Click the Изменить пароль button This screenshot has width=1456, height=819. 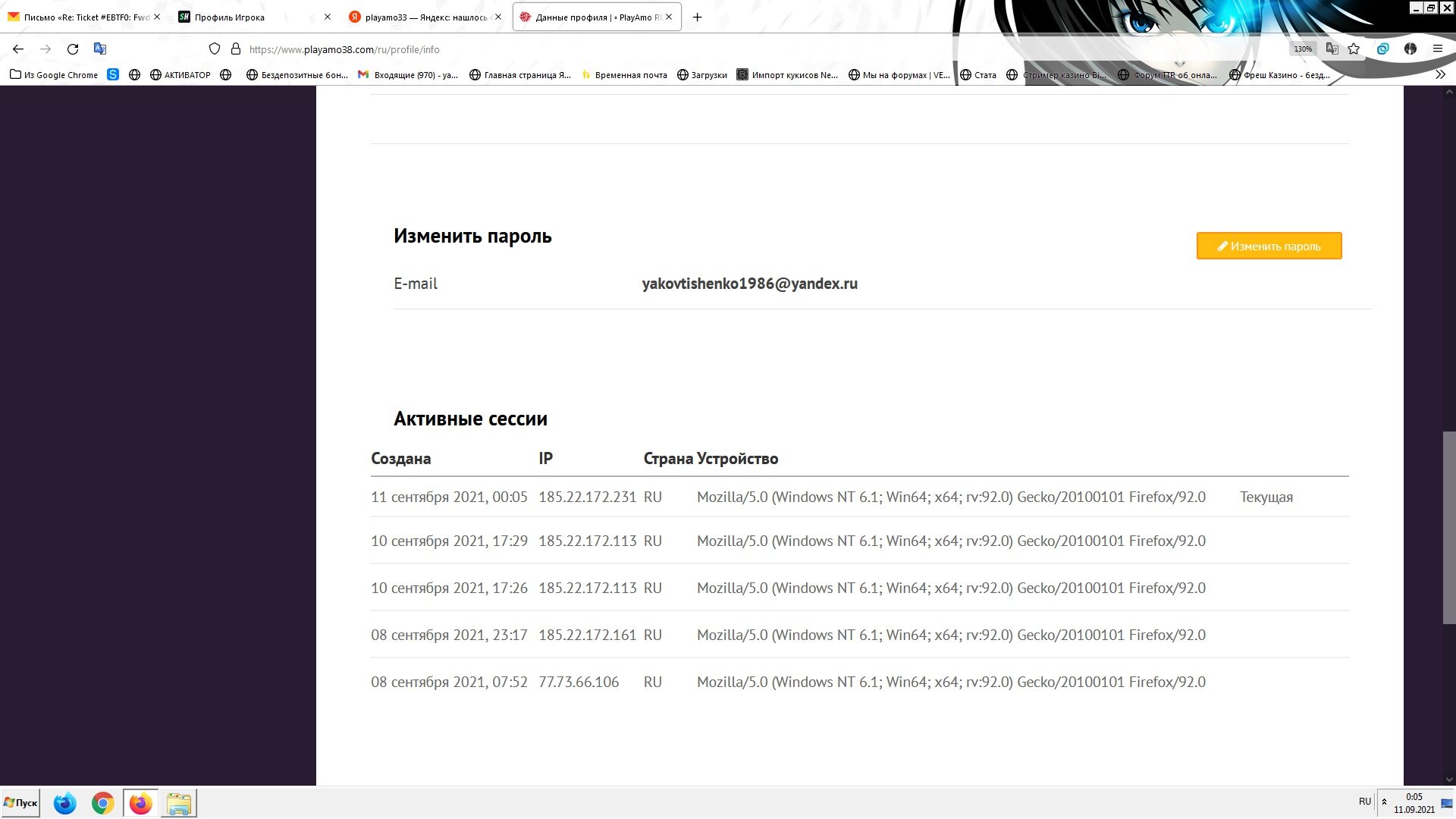[x=1269, y=246]
